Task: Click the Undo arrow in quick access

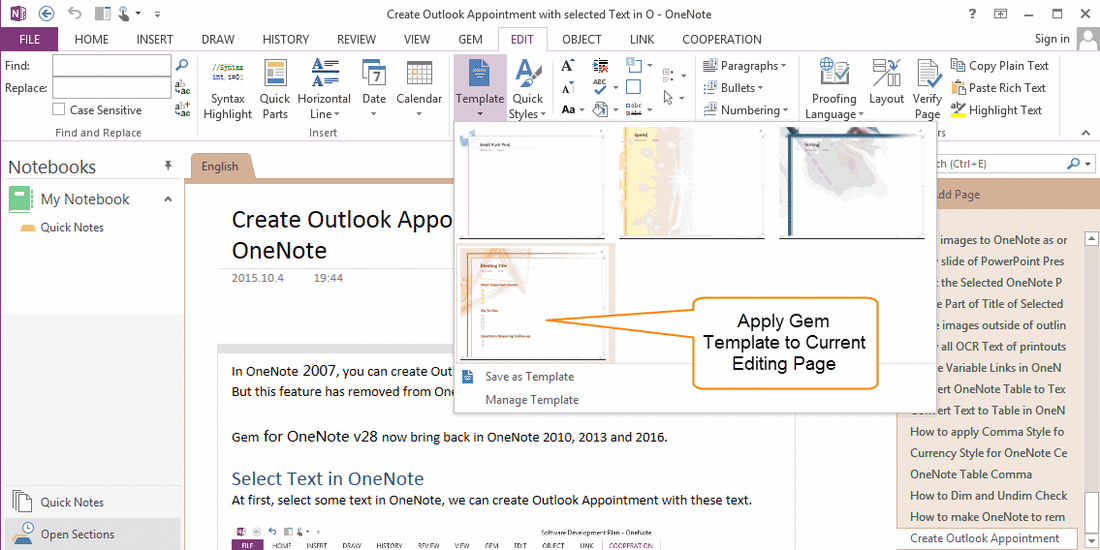Action: [74, 13]
